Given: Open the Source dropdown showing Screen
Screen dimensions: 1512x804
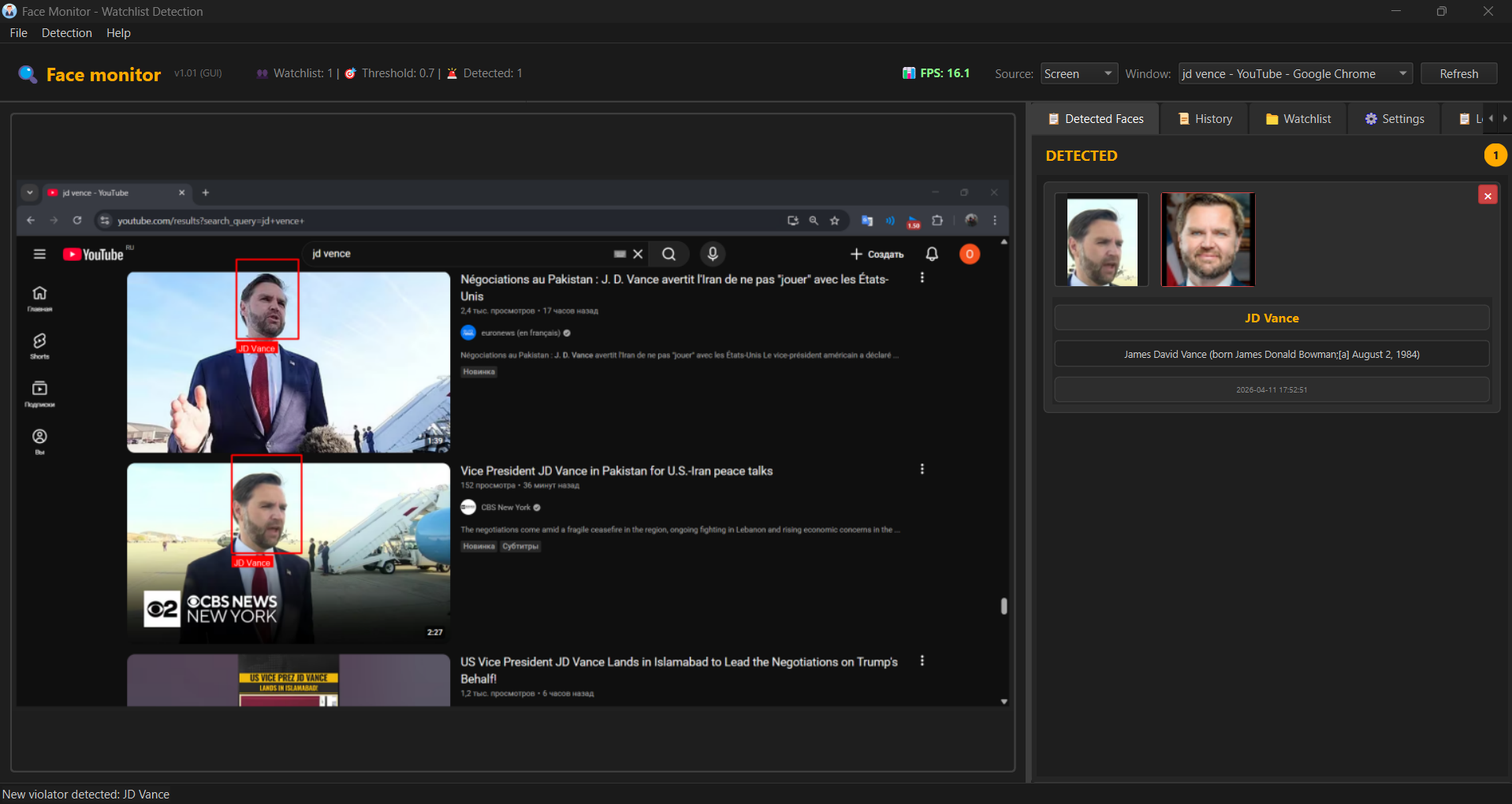Looking at the screenshot, I should tap(1078, 73).
